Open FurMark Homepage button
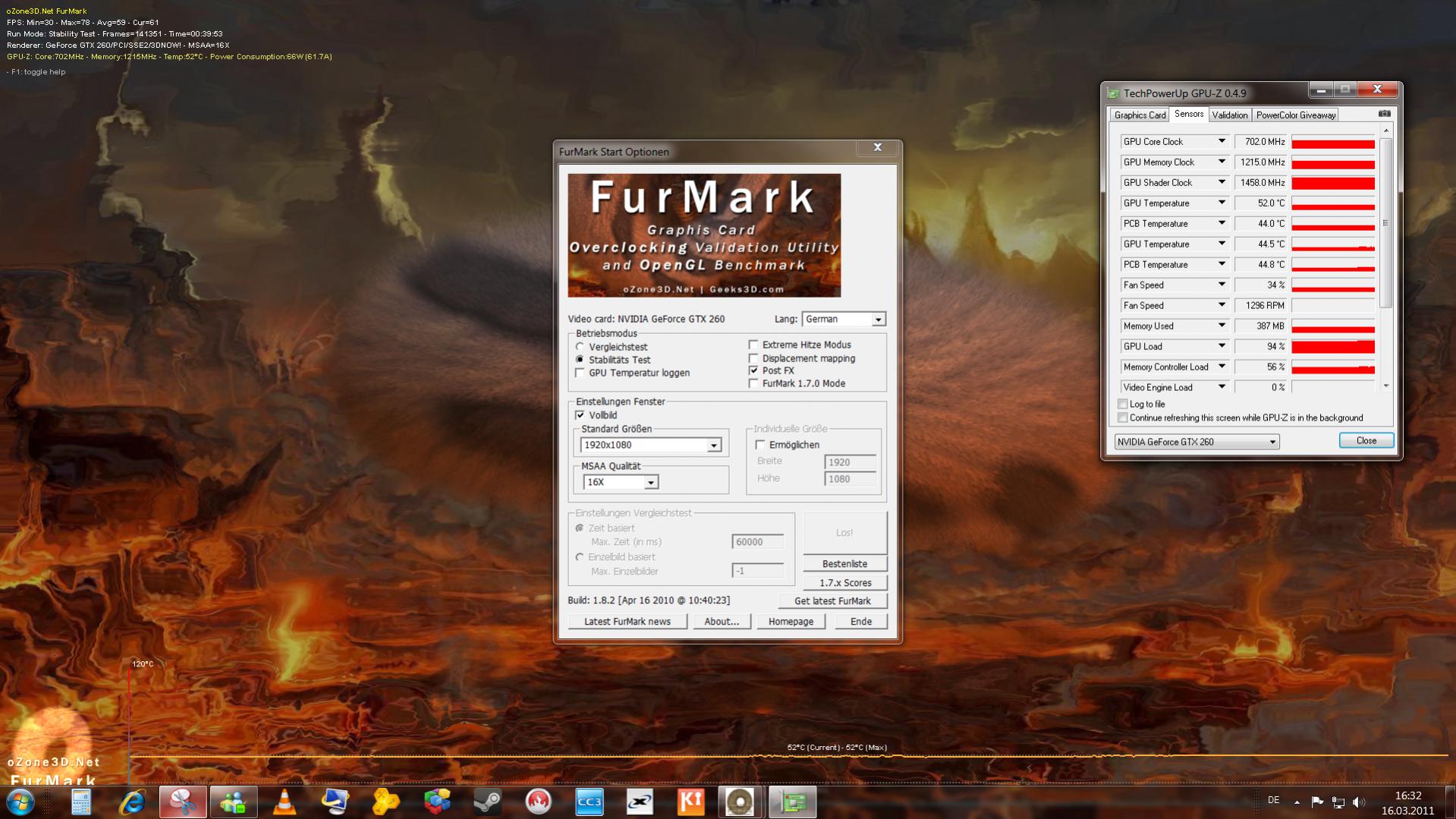This screenshot has height=819, width=1456. 791,622
